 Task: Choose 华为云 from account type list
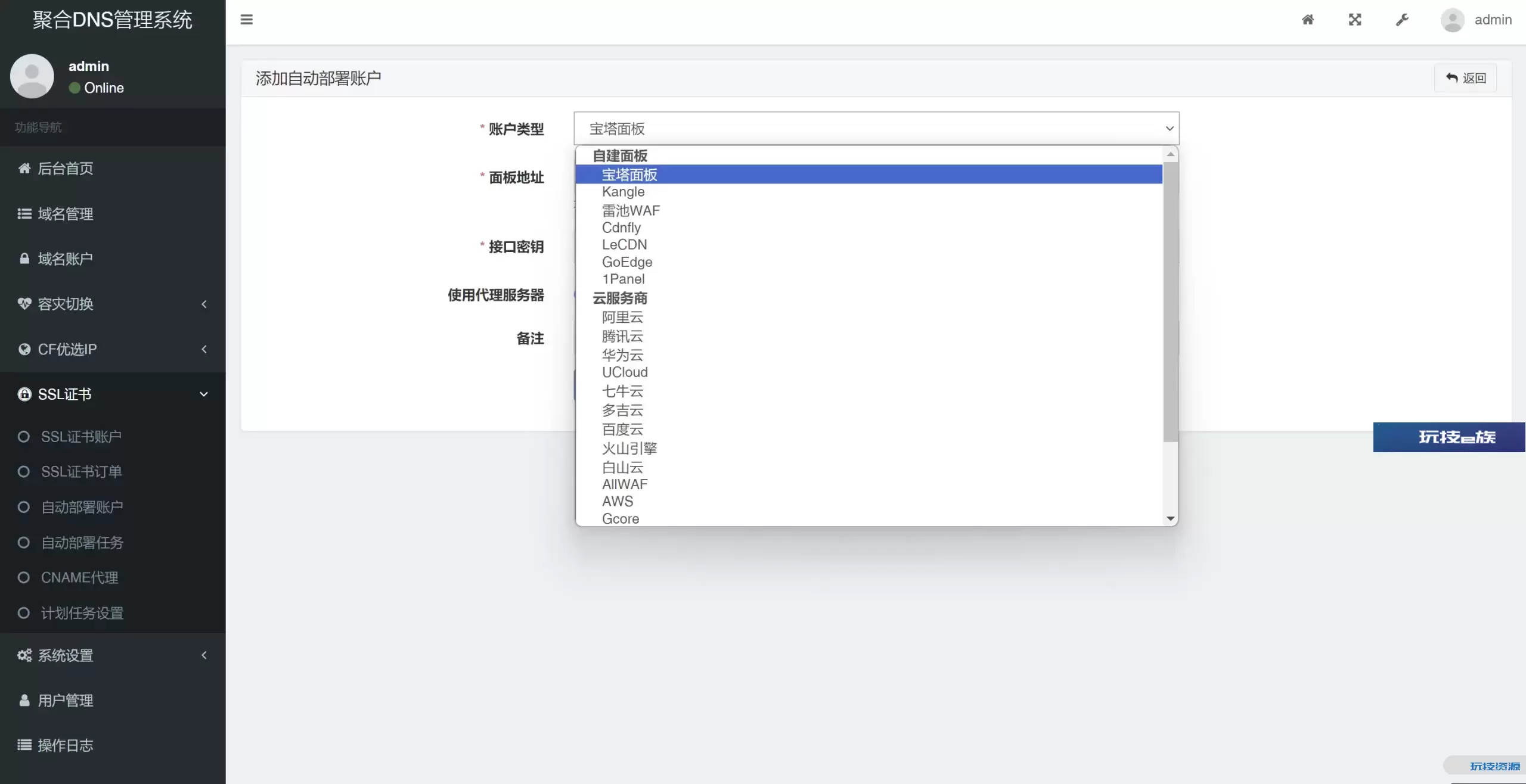pyautogui.click(x=869, y=355)
